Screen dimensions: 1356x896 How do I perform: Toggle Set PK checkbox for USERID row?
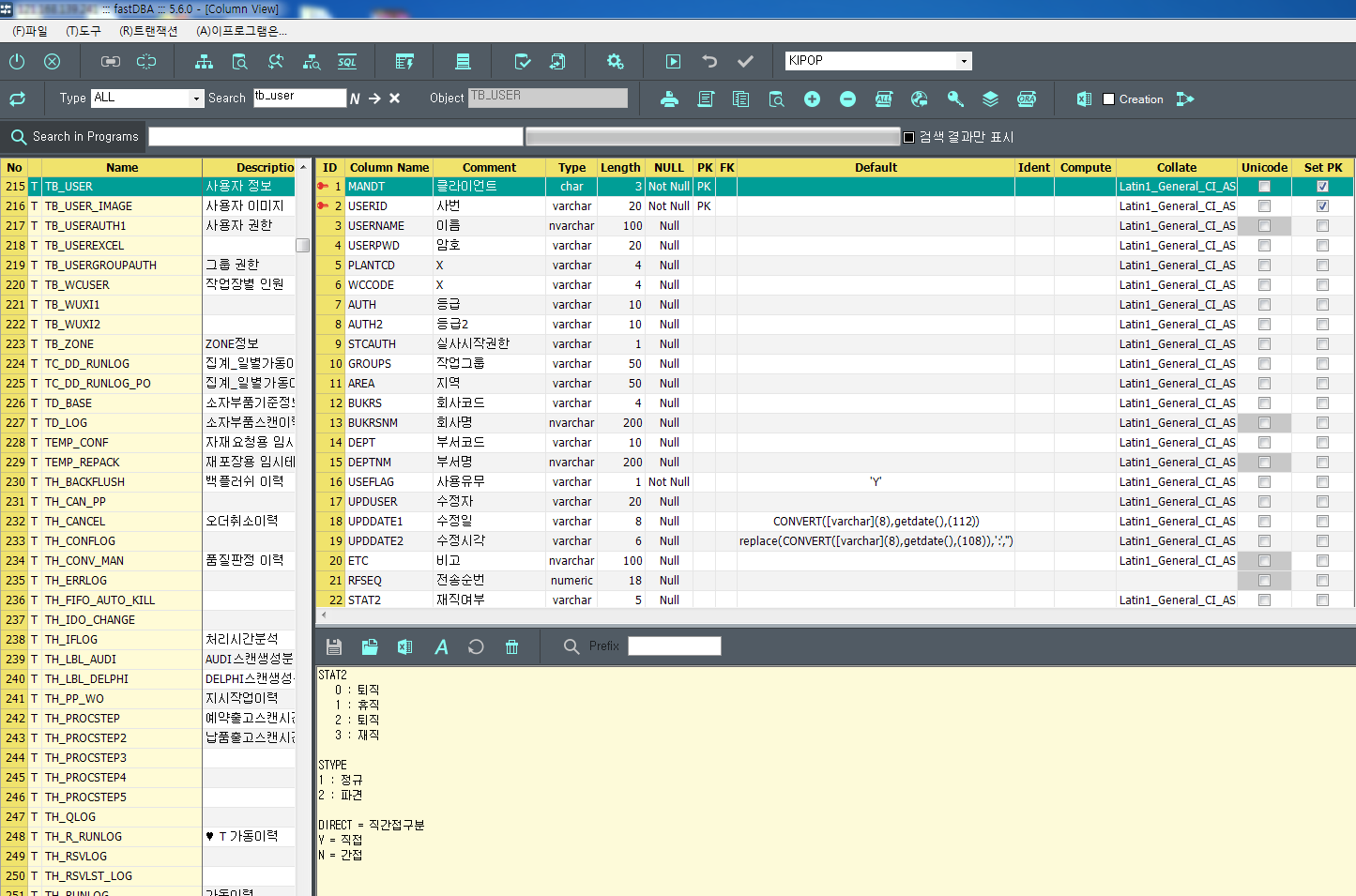(1322, 206)
